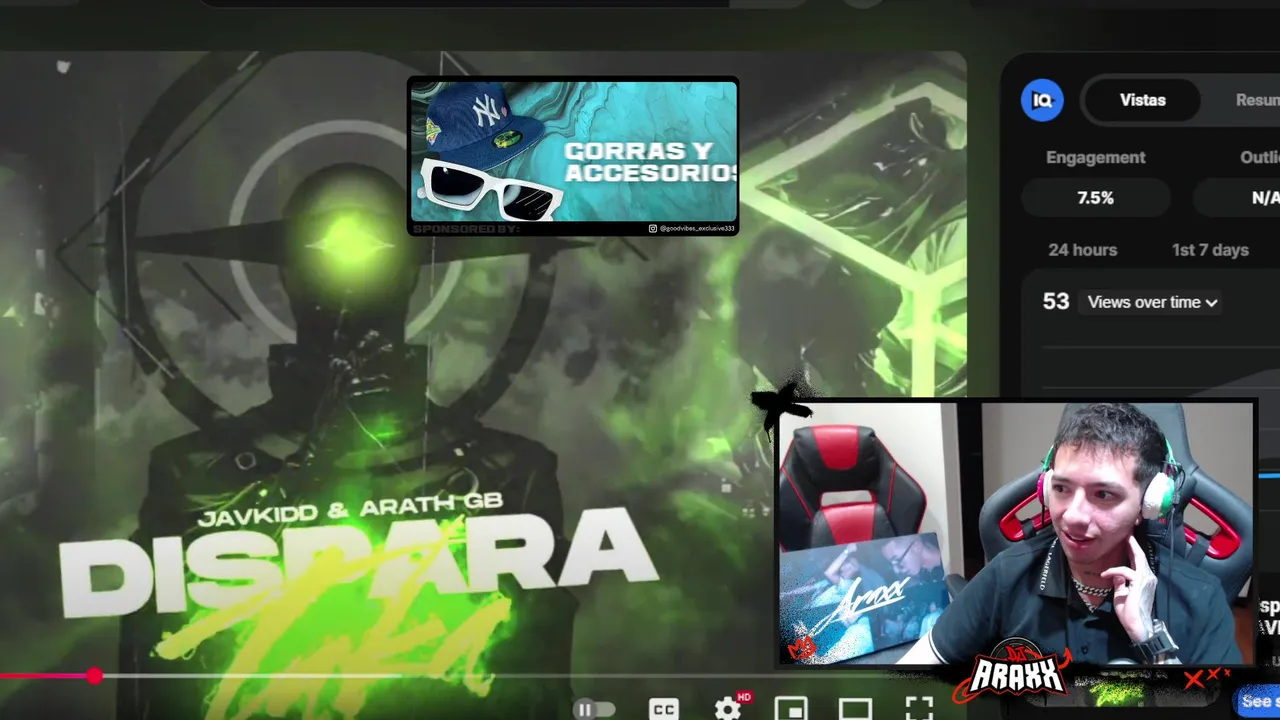Click the 7.5% engagement value
This screenshot has height=720, width=1280.
(x=1095, y=198)
